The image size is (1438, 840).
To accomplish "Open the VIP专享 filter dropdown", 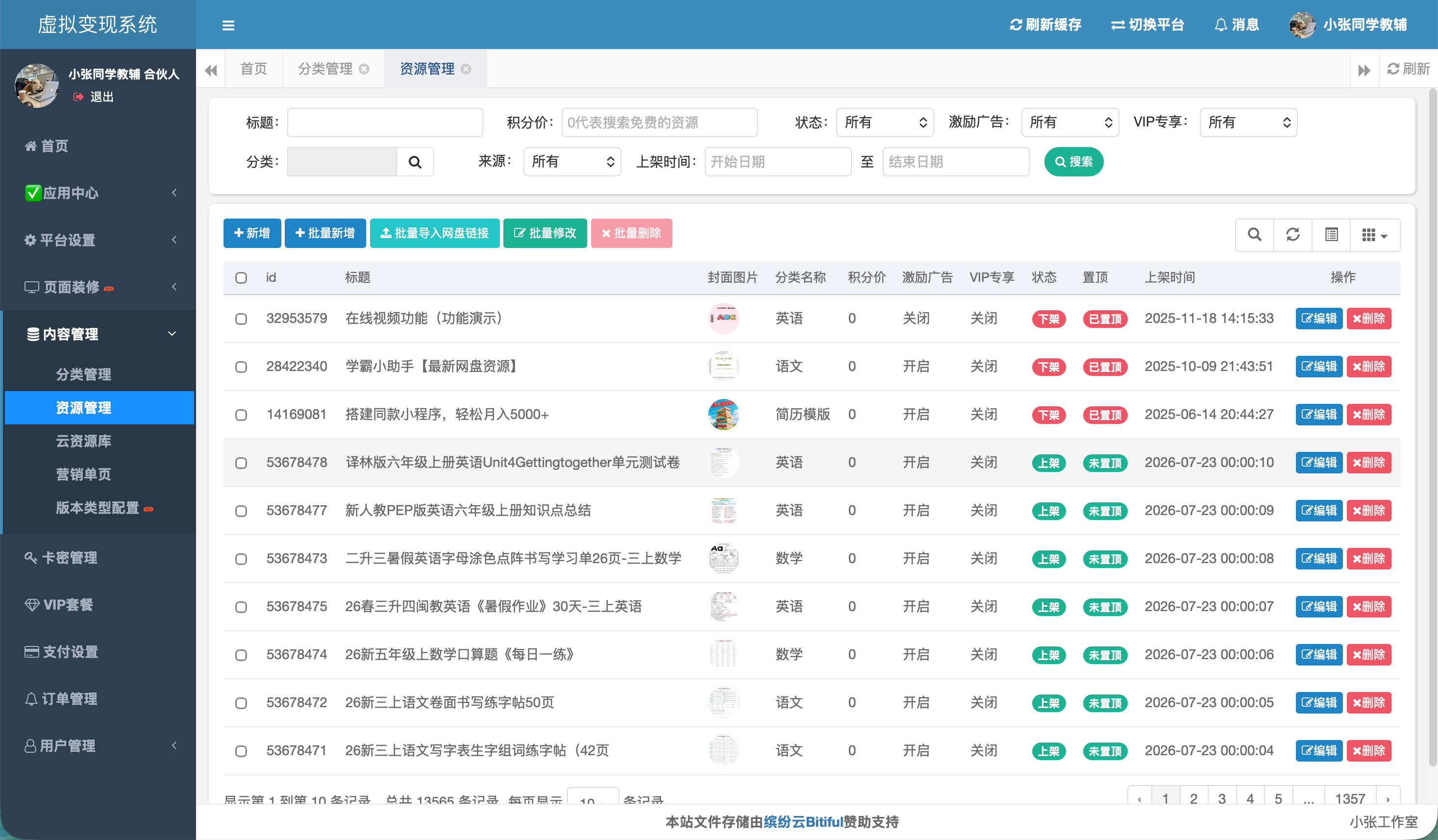I will click(1248, 122).
